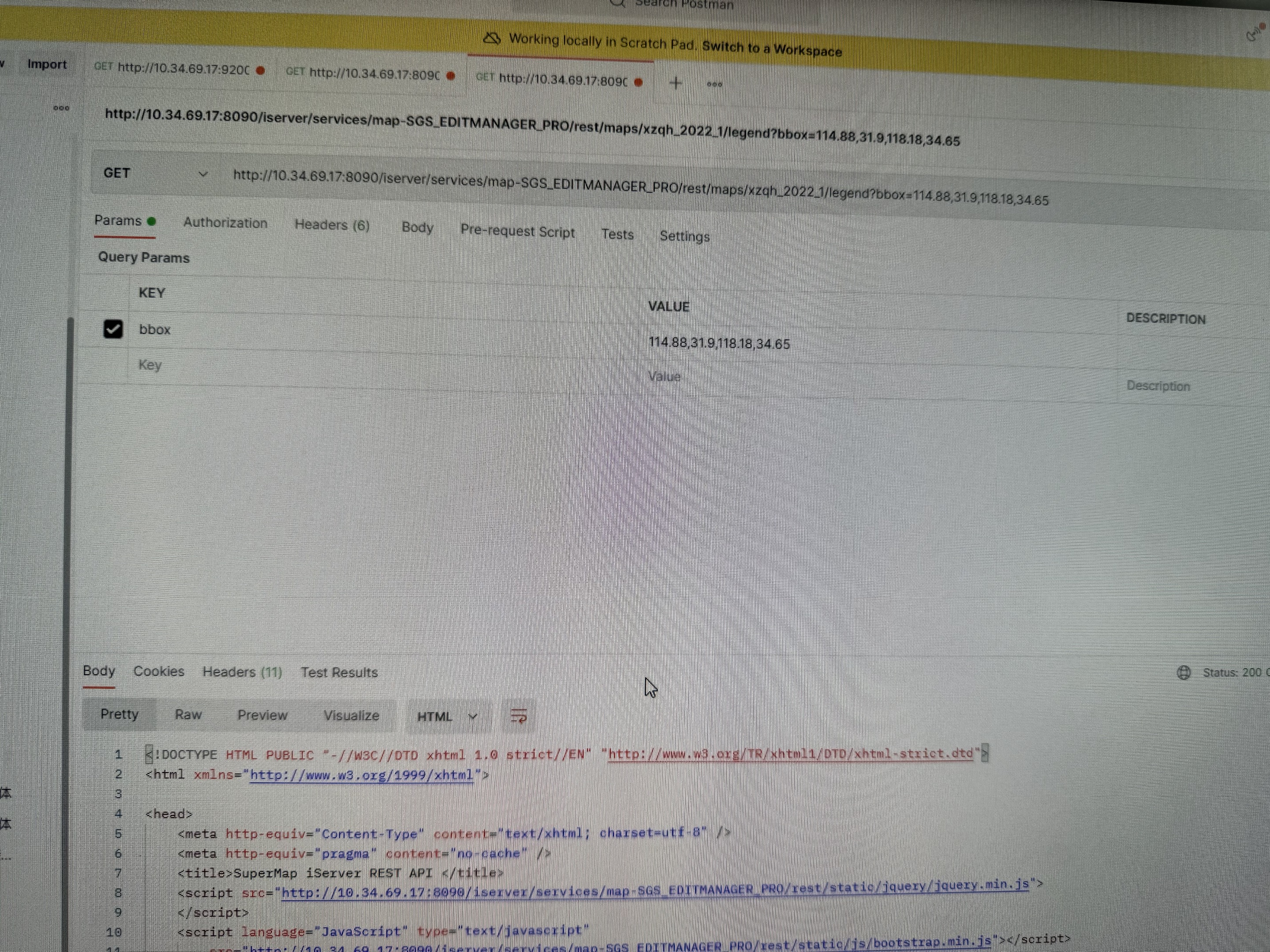The height and width of the screenshot is (952, 1270).
Task: Open the response Cookies tab
Action: click(x=158, y=671)
